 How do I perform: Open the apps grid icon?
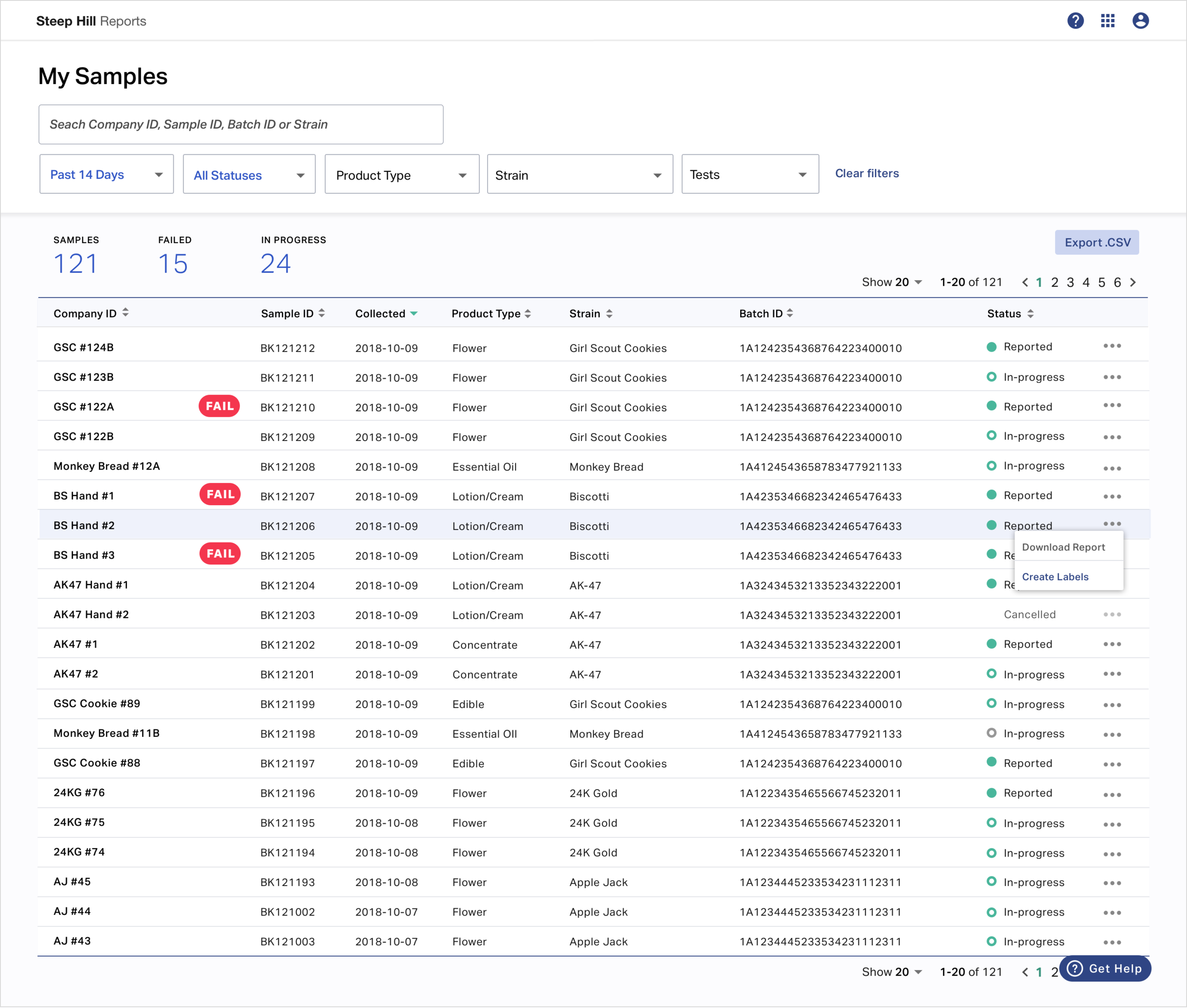point(1108,20)
